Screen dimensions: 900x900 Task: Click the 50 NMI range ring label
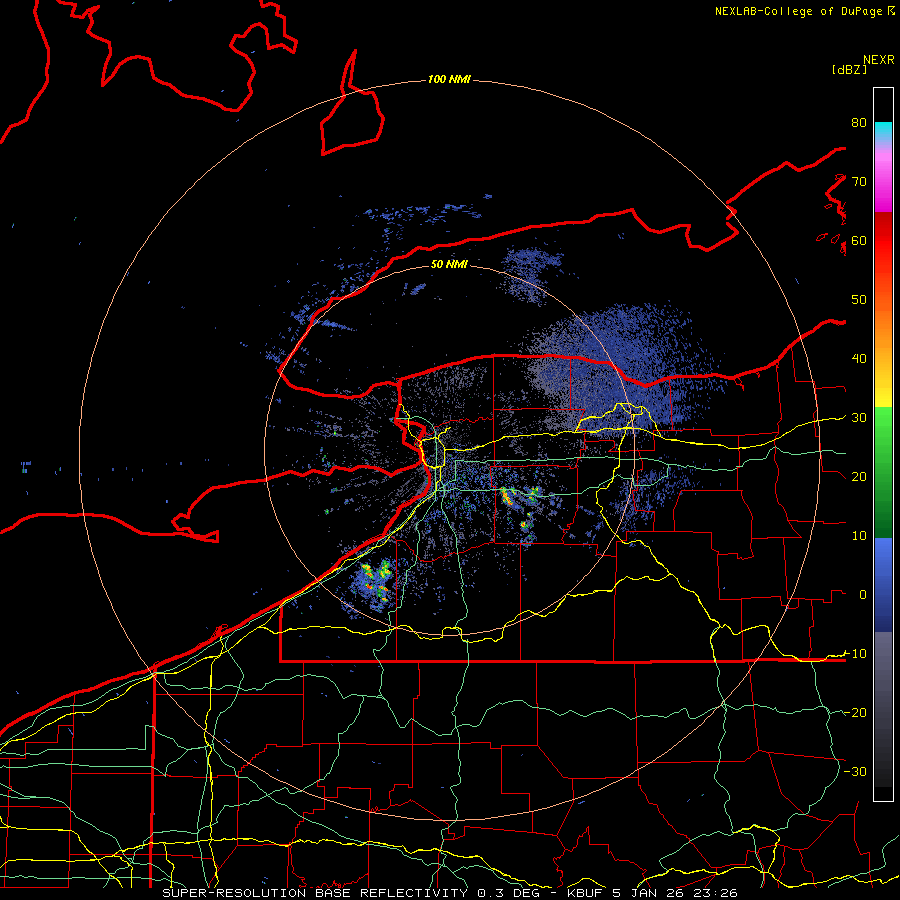tap(449, 264)
